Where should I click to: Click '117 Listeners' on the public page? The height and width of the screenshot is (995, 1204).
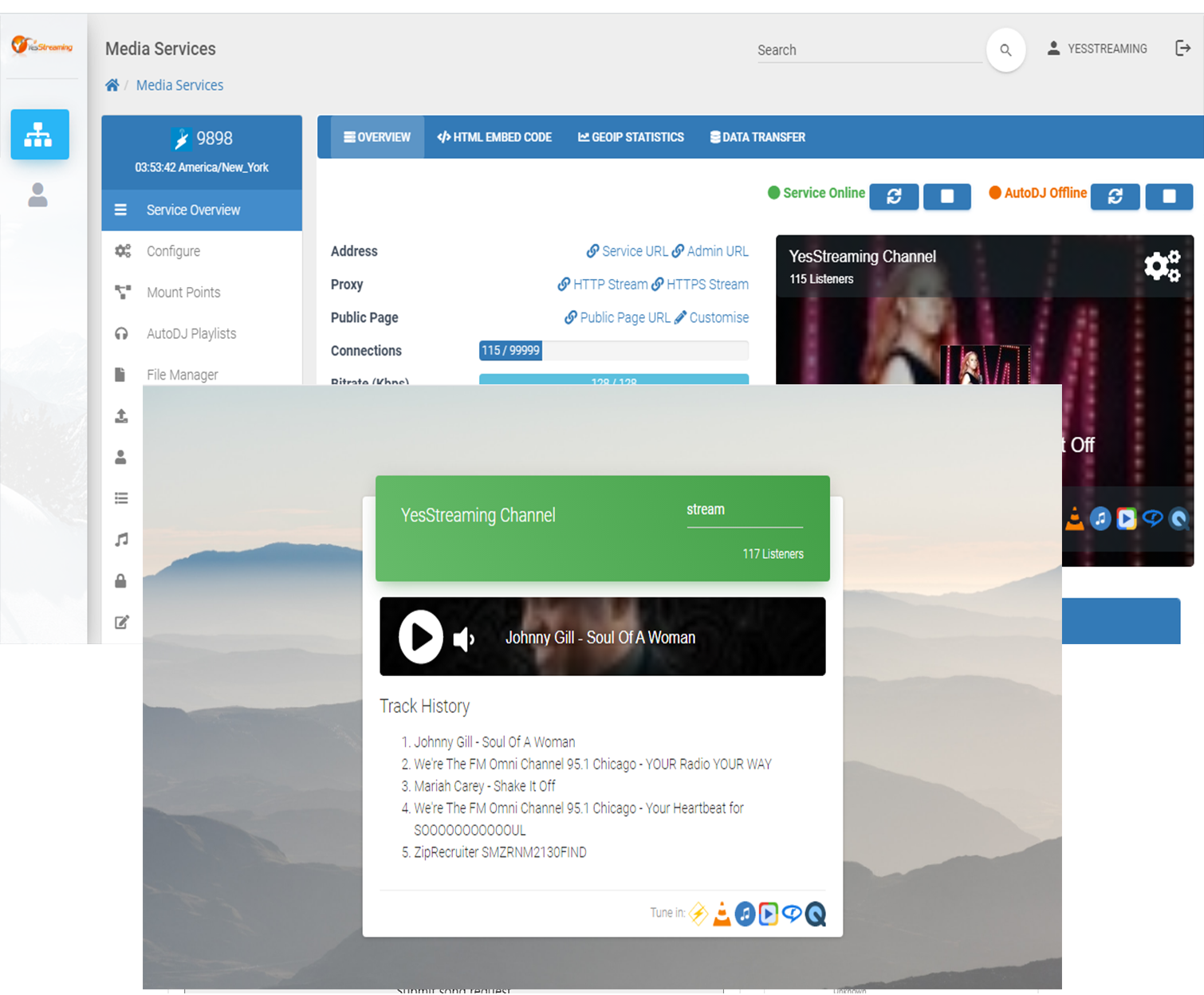click(773, 554)
